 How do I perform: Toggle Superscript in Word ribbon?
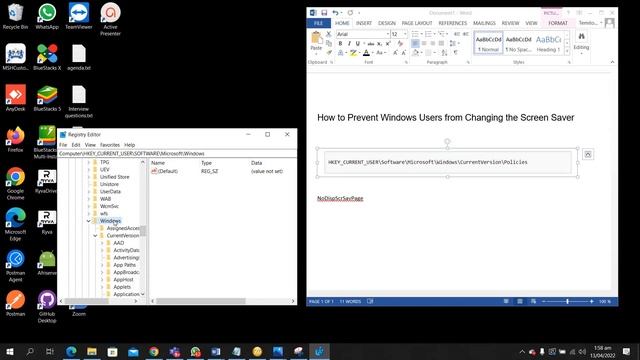pos(388,43)
